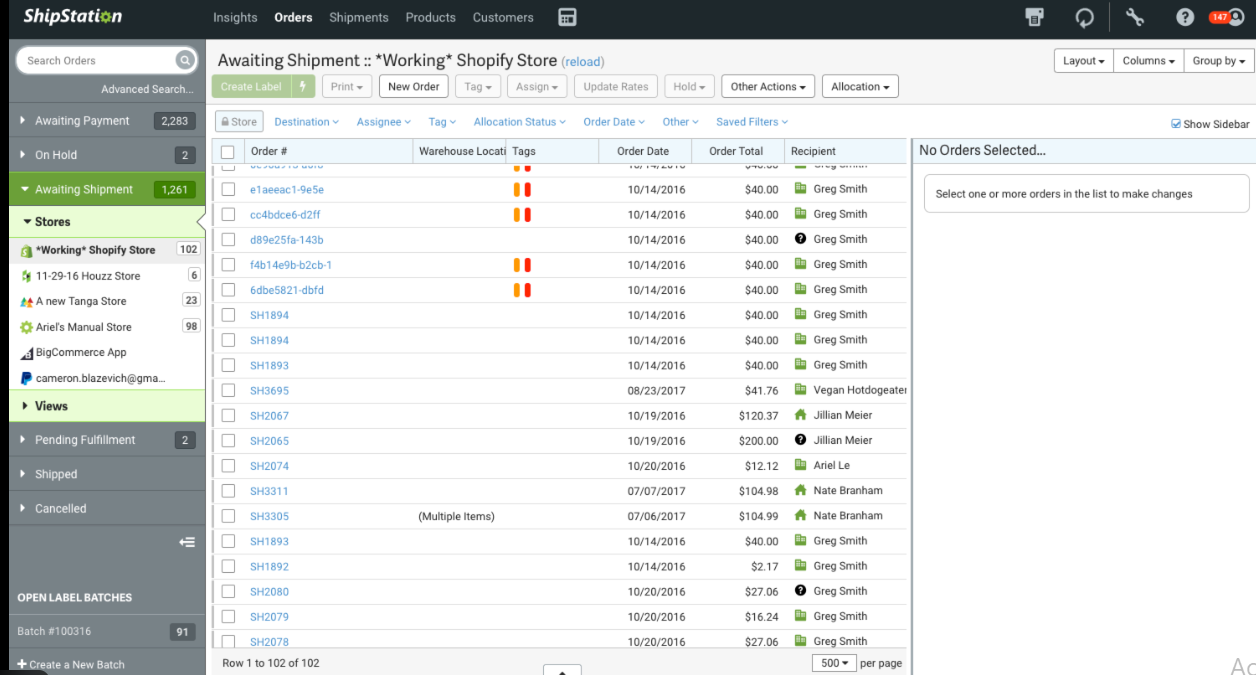
Task: Collapse the sidebar with the arrow-lines icon
Action: click(x=187, y=542)
